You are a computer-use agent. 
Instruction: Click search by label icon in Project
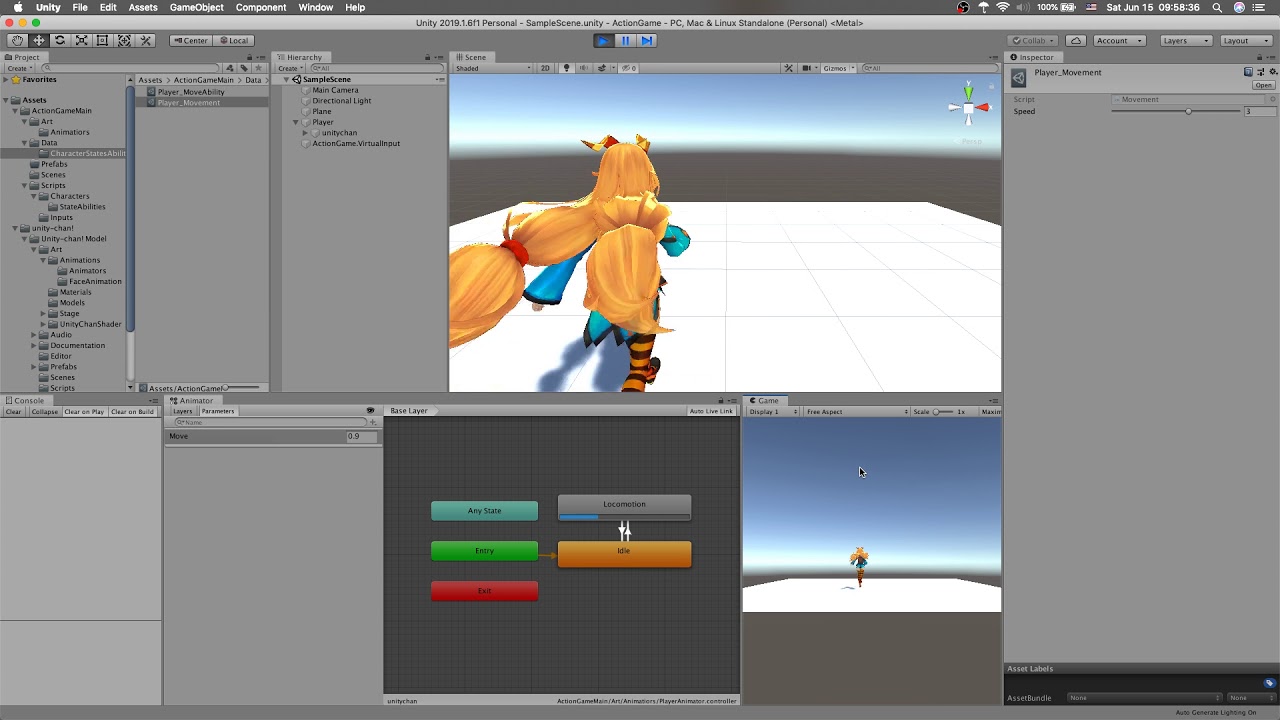point(243,68)
